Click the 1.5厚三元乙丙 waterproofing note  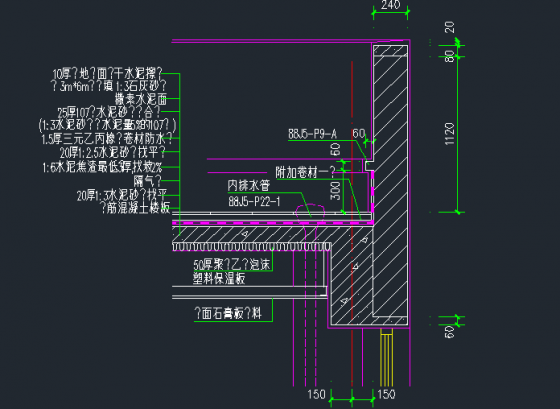pos(107,139)
